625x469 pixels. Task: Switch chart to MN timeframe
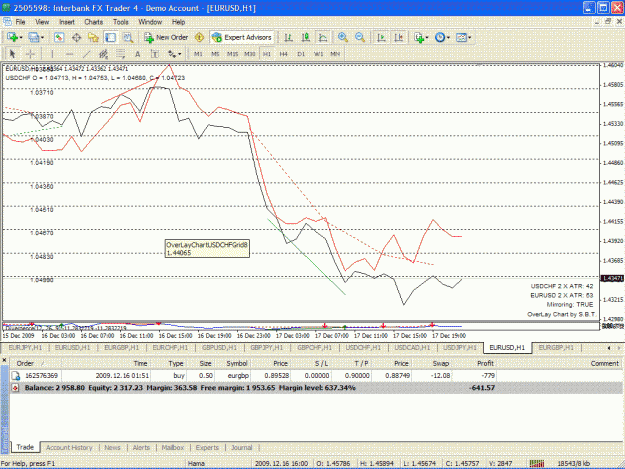pos(335,54)
